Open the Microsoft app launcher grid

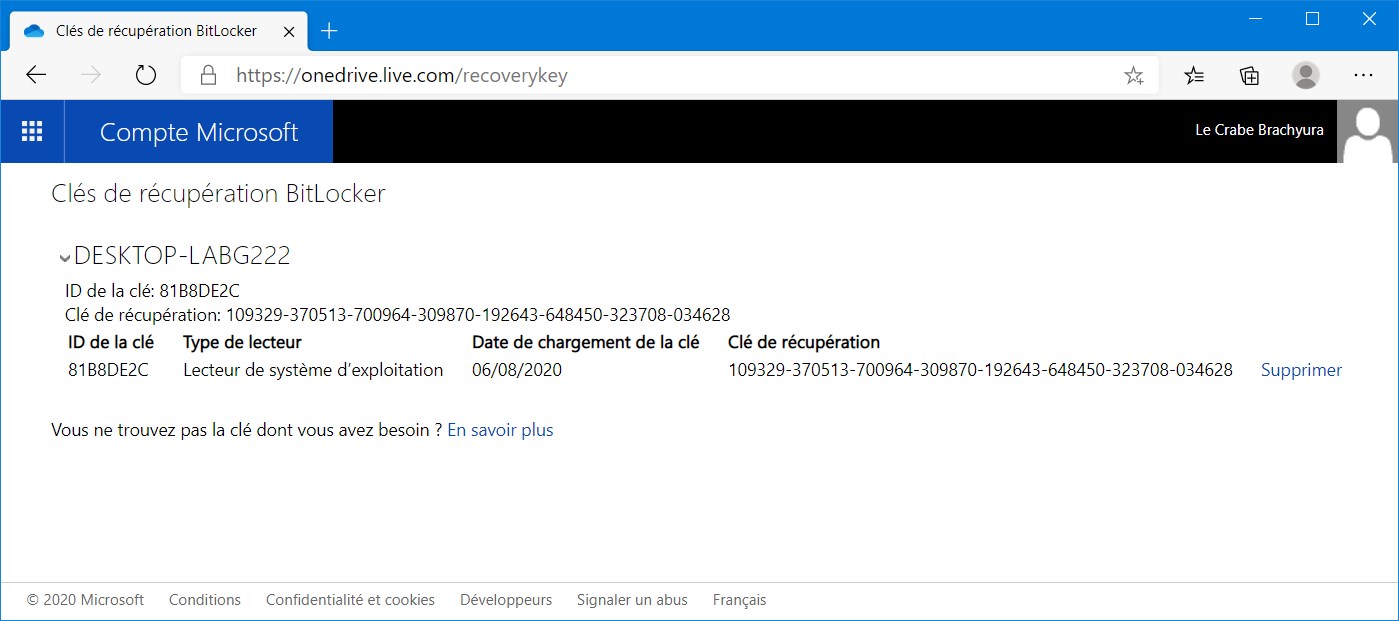click(x=32, y=131)
